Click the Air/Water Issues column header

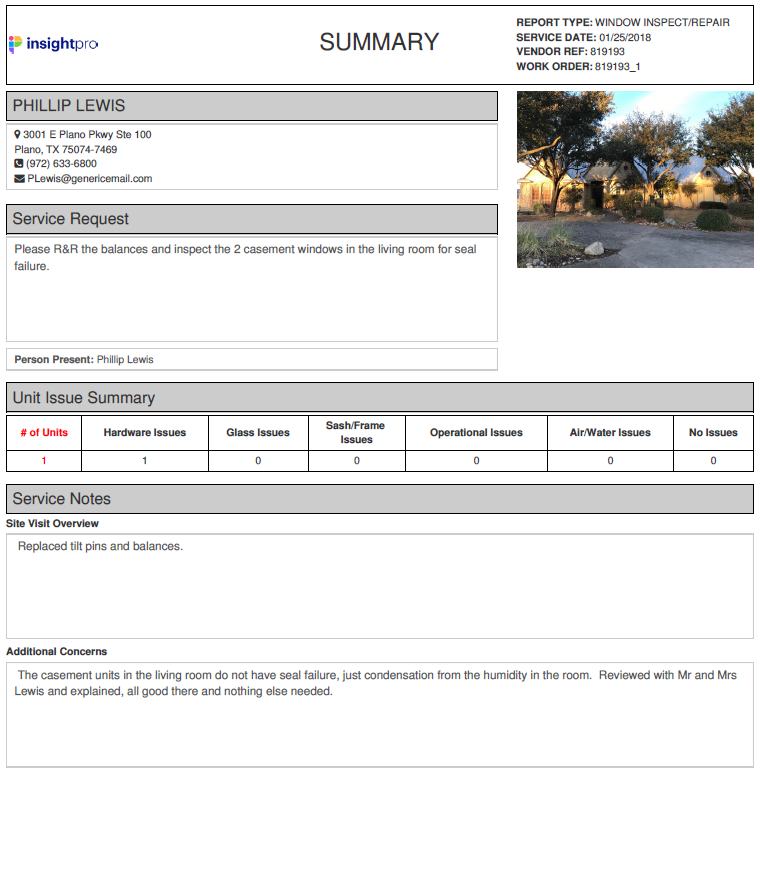pos(610,432)
